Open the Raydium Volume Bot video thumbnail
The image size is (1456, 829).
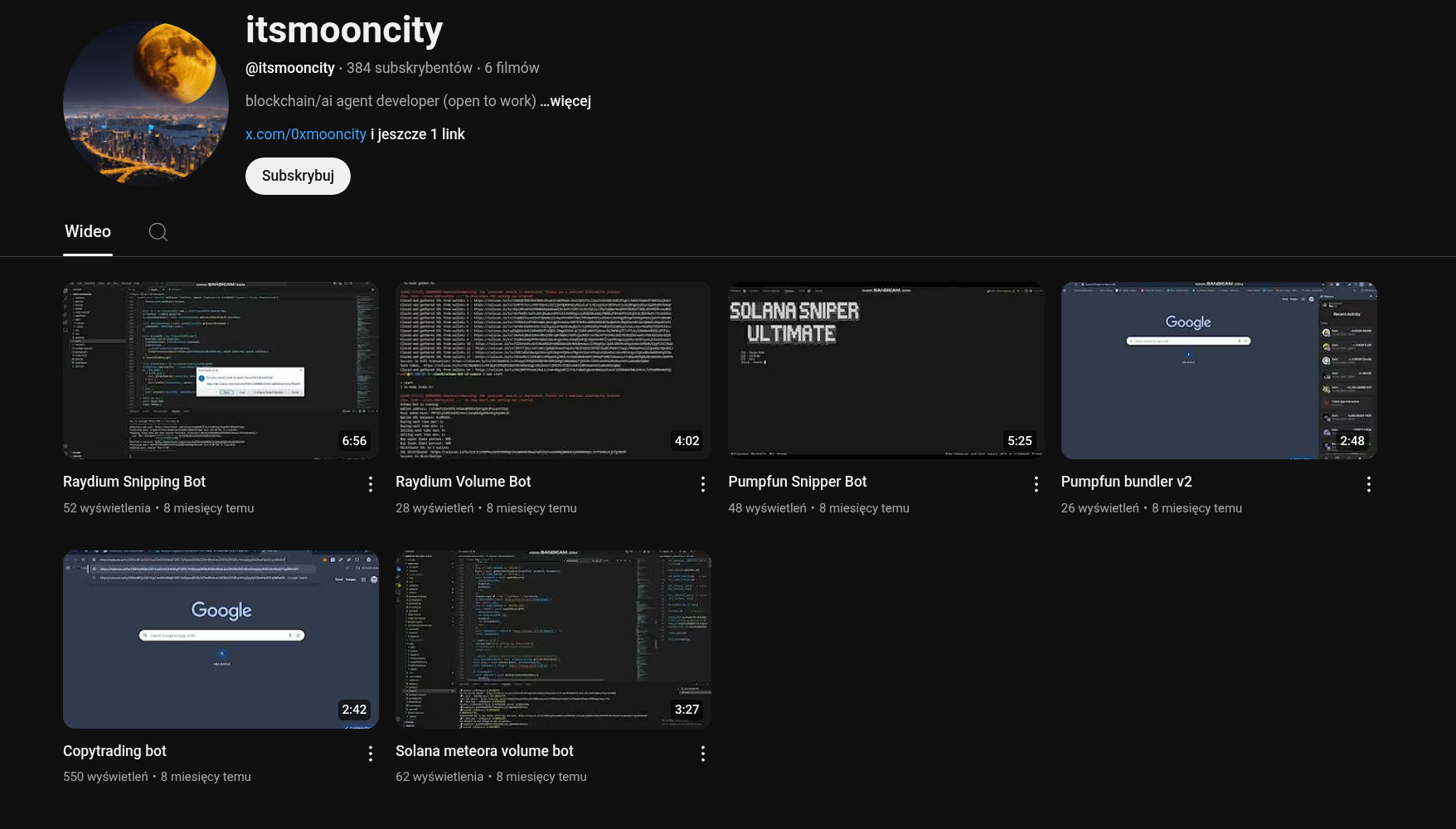553,370
